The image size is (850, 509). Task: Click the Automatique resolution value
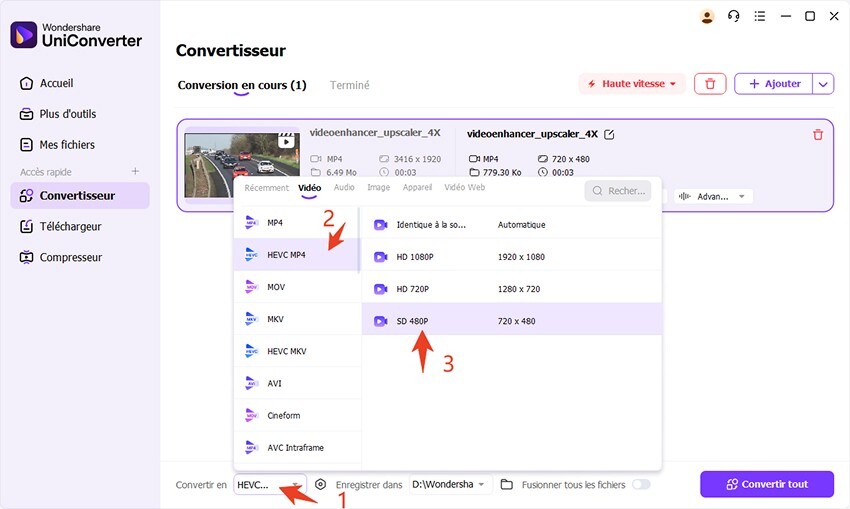[521, 224]
